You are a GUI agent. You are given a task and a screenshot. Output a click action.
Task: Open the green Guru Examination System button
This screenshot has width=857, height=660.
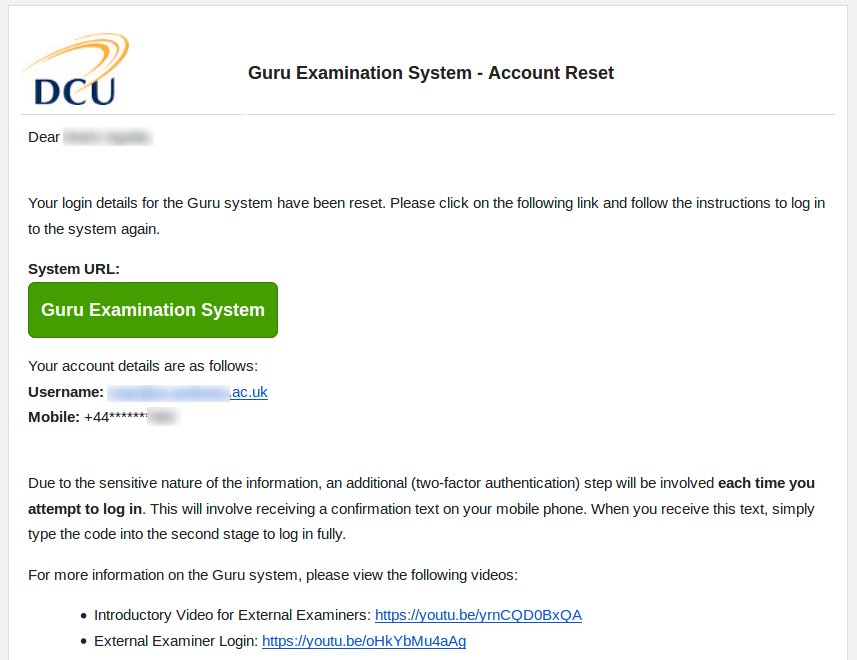pyautogui.click(x=152, y=310)
